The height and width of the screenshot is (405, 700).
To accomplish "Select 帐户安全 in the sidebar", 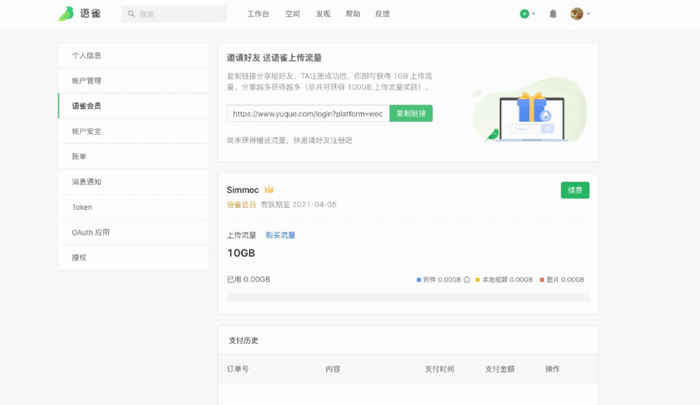I will pyautogui.click(x=133, y=131).
